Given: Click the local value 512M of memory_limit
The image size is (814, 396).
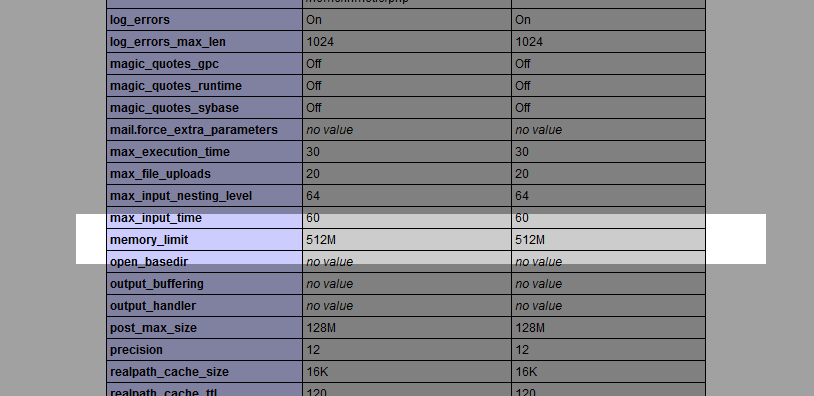Looking at the screenshot, I should (321, 240).
